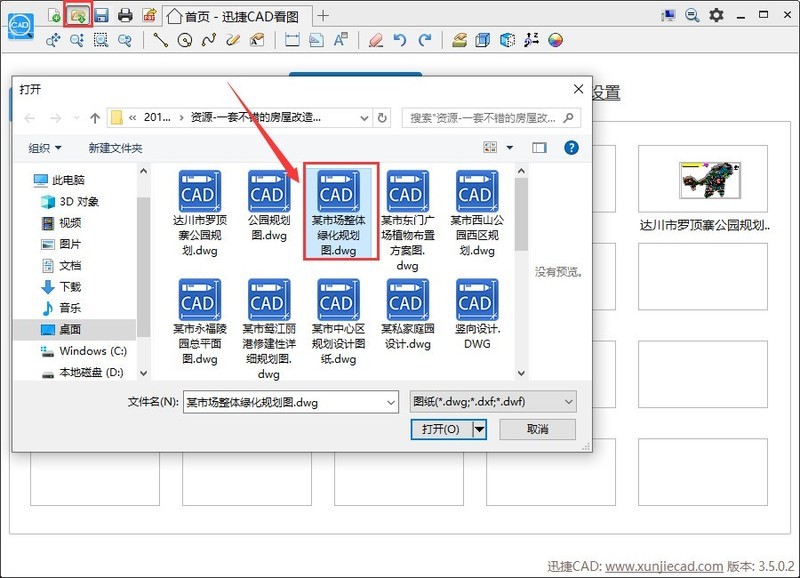Click the color wheel icon
Image resolution: width=800 pixels, height=578 pixels.
pyautogui.click(x=556, y=40)
